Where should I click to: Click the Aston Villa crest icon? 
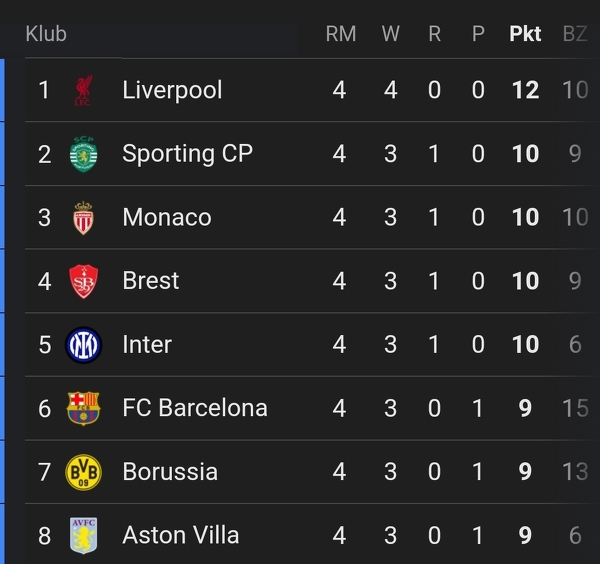tap(83, 535)
